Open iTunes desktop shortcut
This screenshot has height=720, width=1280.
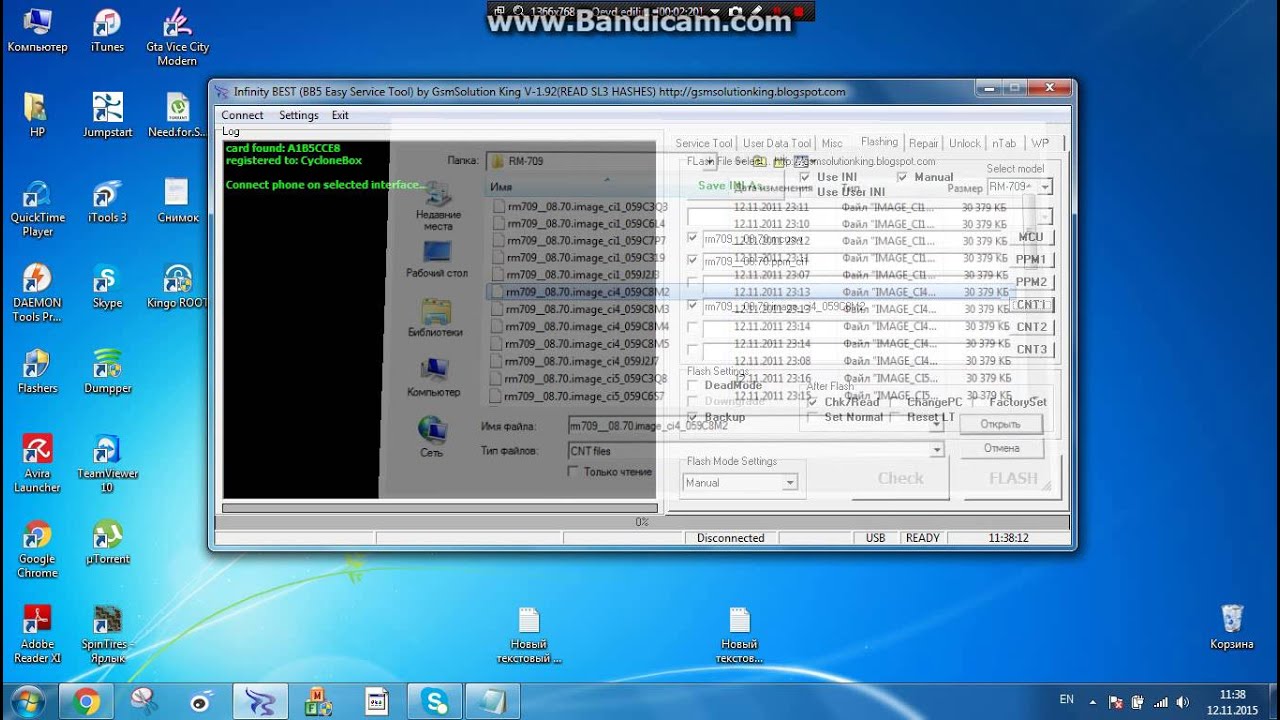[107, 31]
